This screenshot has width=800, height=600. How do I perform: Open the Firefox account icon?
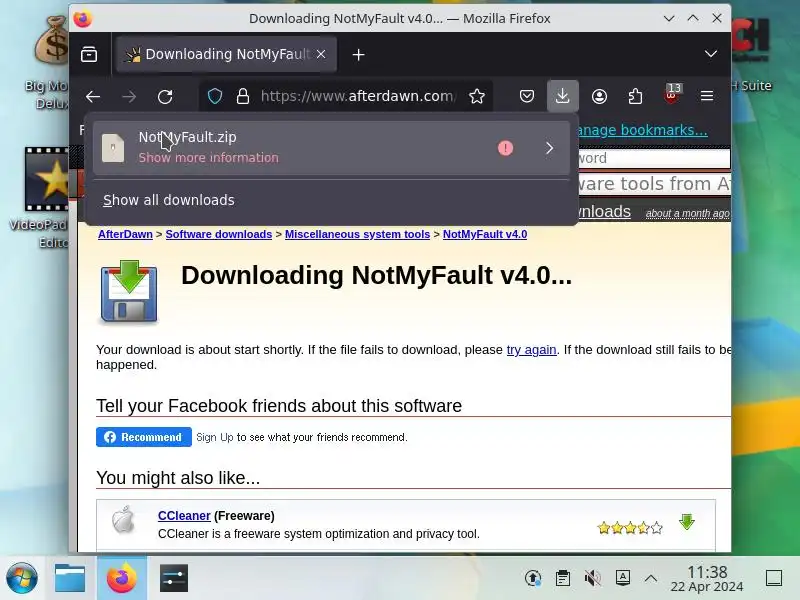click(599, 96)
